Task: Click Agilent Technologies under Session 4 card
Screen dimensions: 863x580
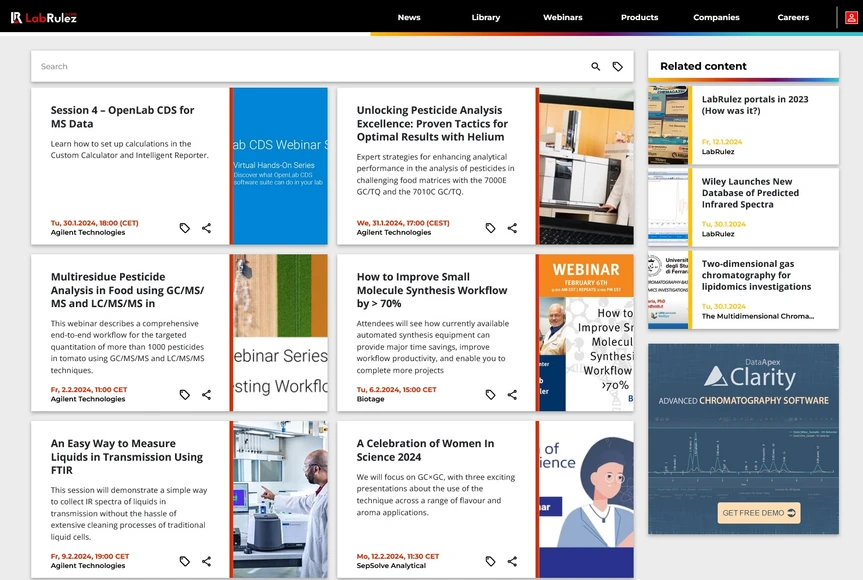Action: tap(88, 232)
